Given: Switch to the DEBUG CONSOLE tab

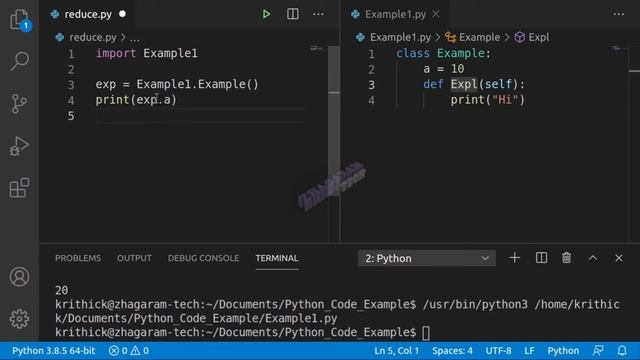Looking at the screenshot, I should (203, 258).
